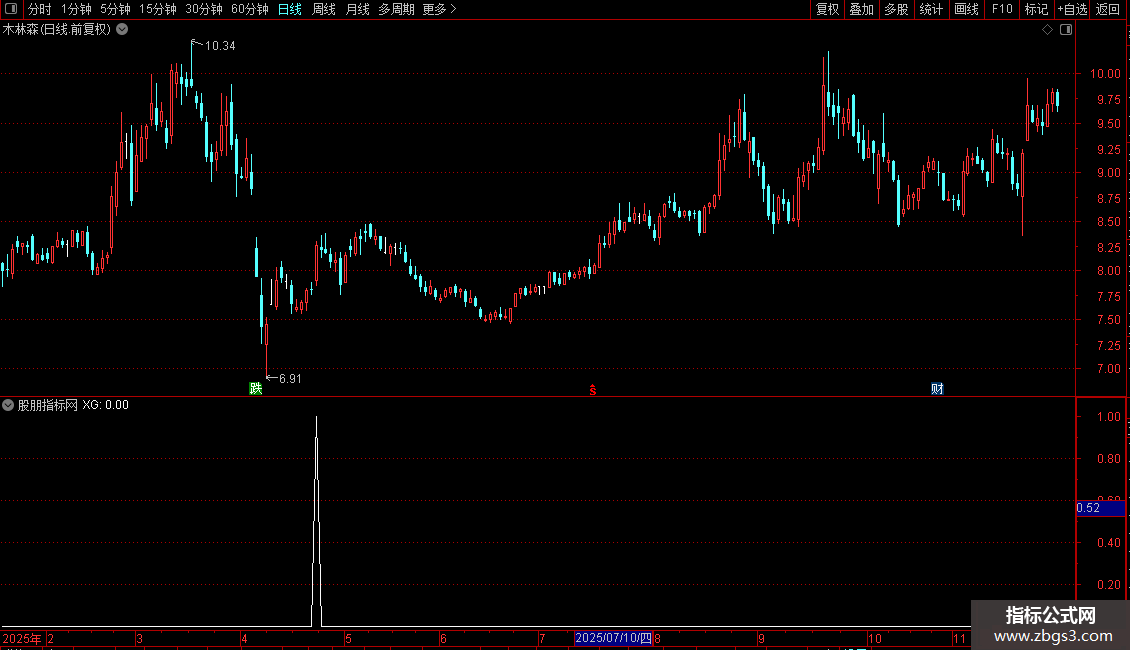
Task: Switch to 60分钟 period
Action: tap(250, 9)
